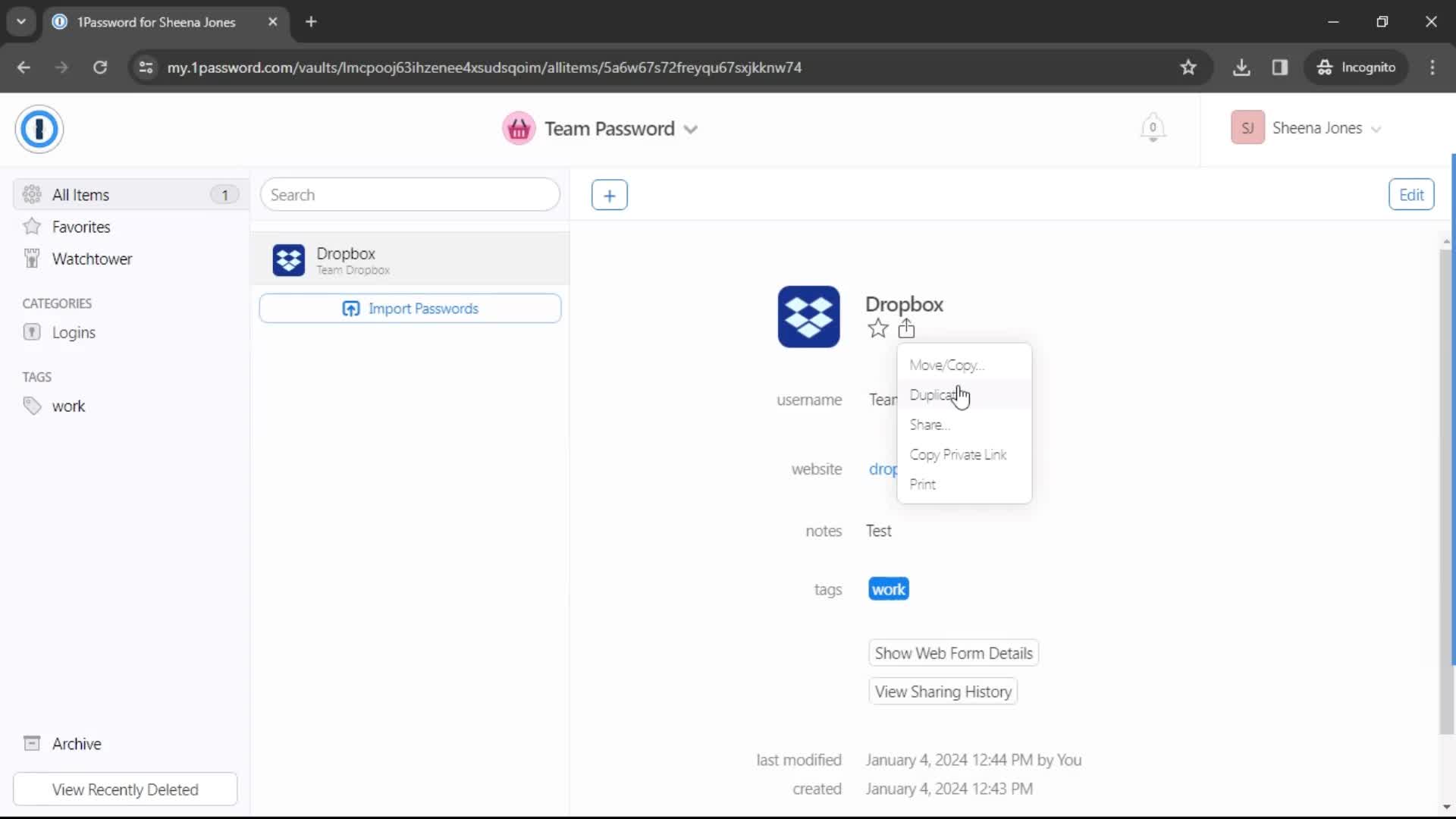The width and height of the screenshot is (1456, 819).
Task: Select Share from context menu
Action: pos(929,424)
